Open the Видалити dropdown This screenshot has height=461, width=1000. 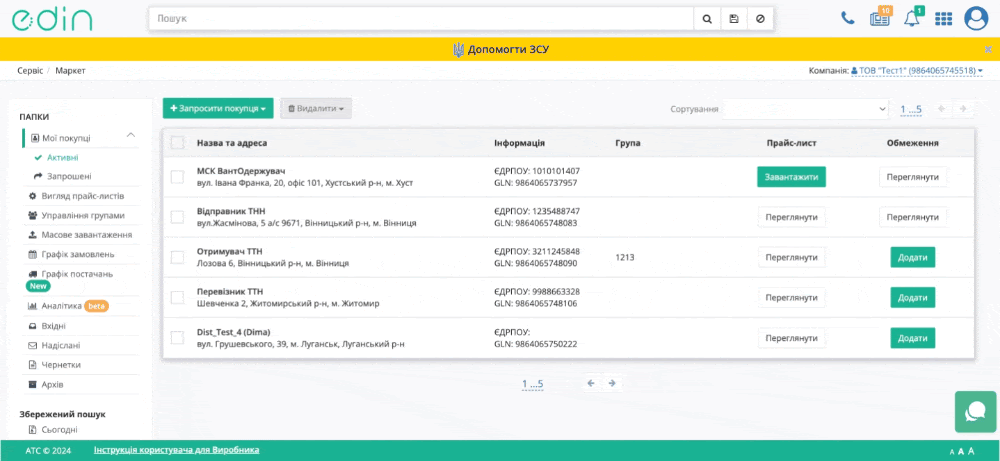point(316,108)
